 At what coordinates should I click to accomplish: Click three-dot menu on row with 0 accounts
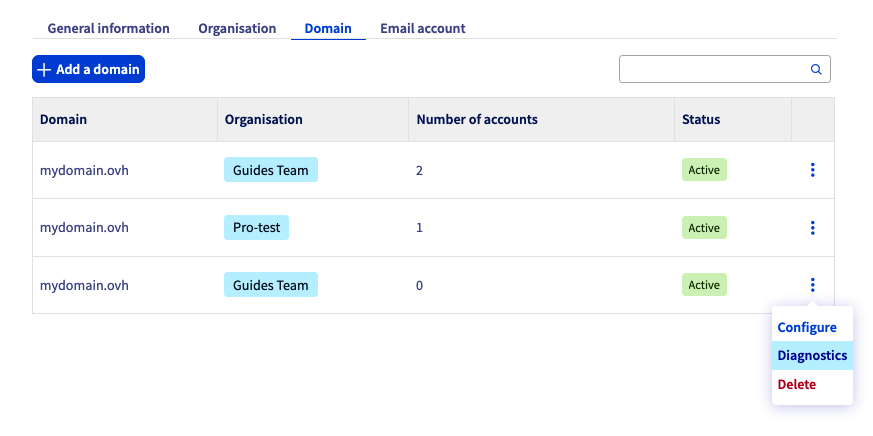point(812,285)
